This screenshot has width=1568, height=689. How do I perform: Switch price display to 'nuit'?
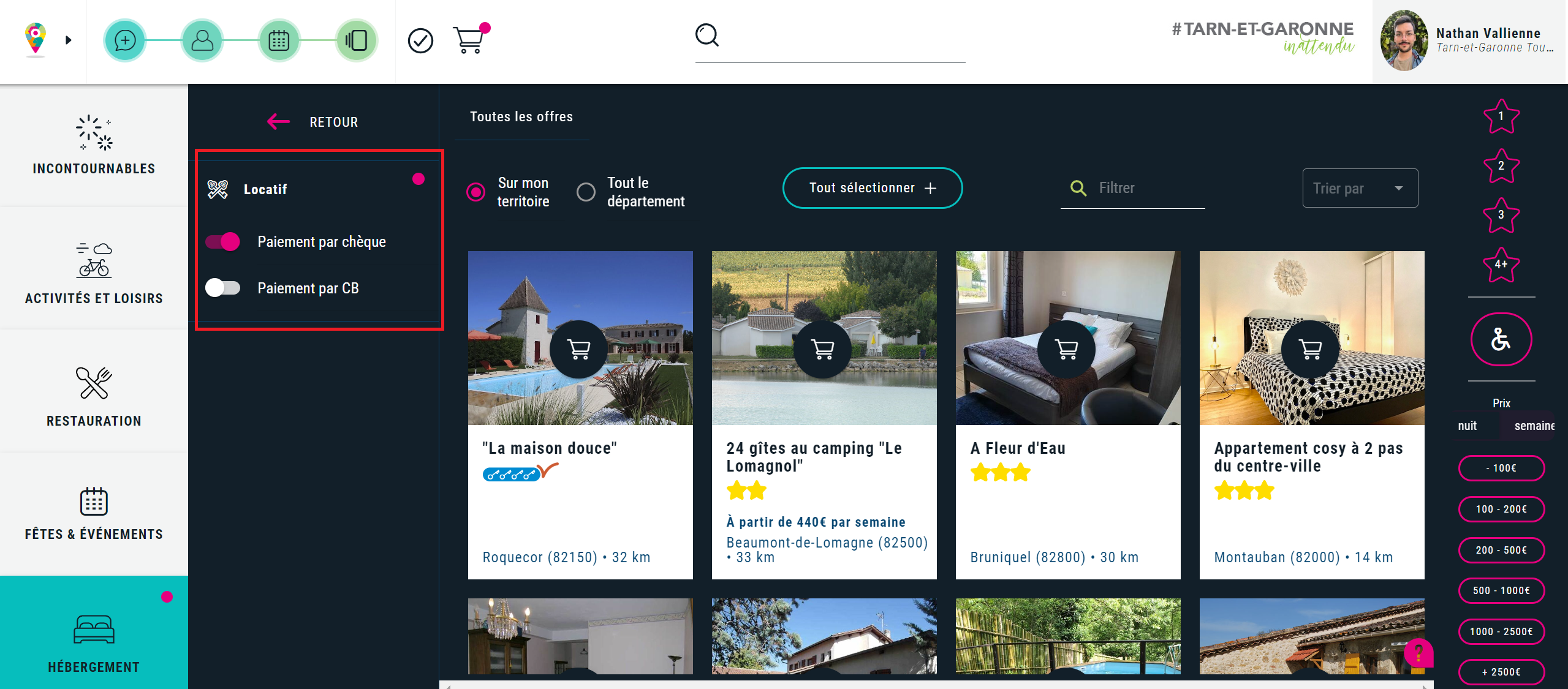(1468, 426)
